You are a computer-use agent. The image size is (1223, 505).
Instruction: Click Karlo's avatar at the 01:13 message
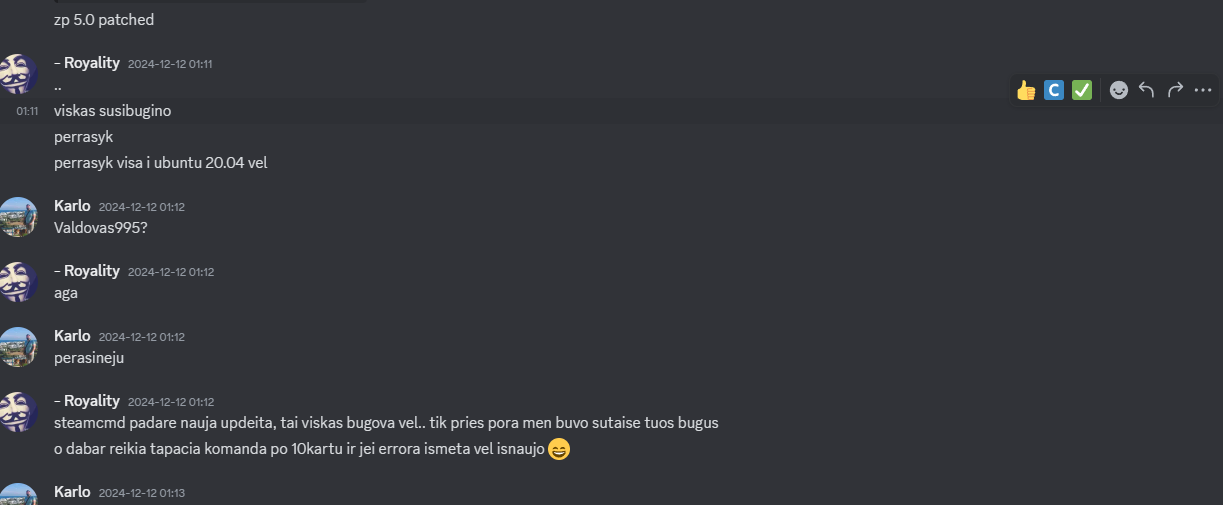(19, 495)
